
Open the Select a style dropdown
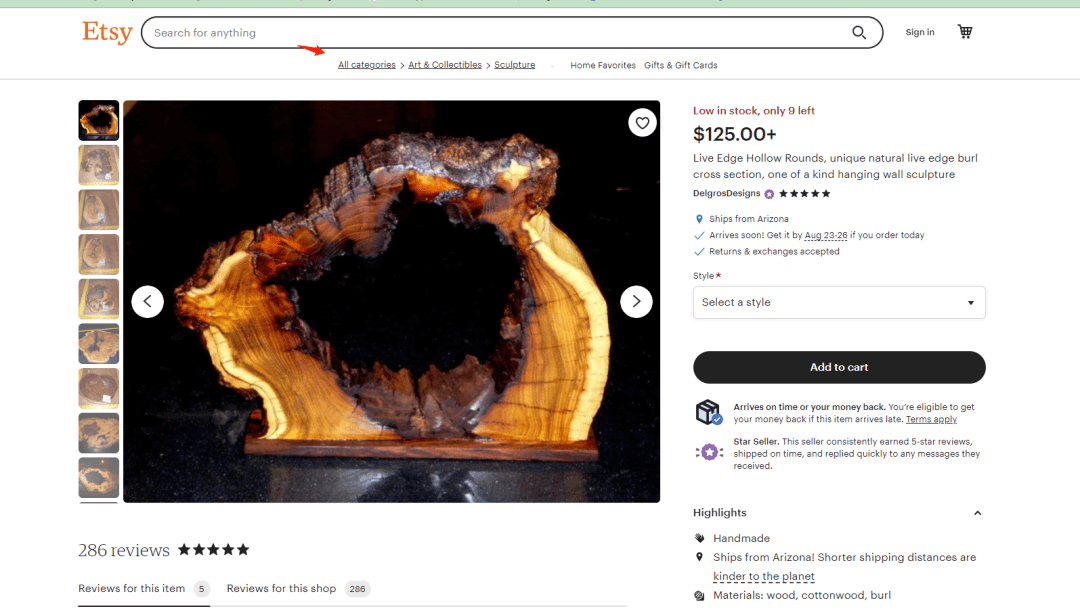point(838,302)
